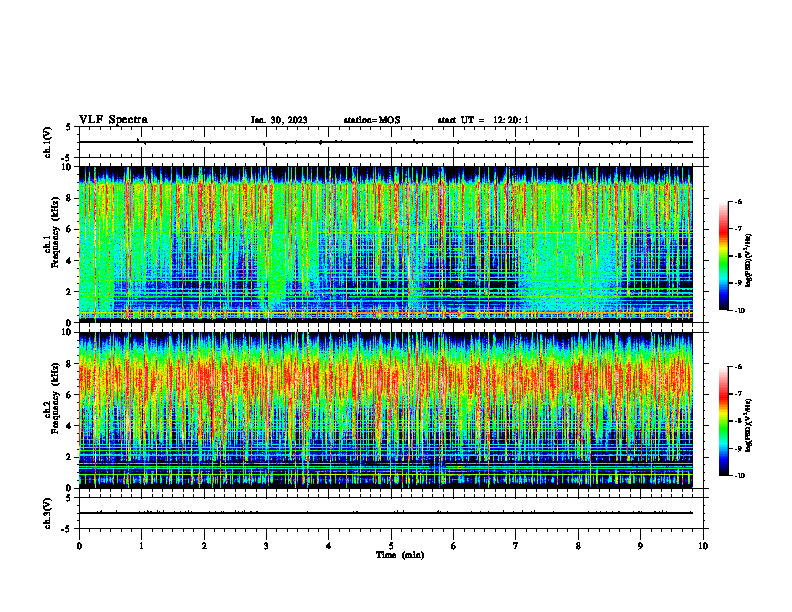Click the '-7' label on ch.2 colorbar
The height and width of the screenshot is (612, 792).
(738, 393)
